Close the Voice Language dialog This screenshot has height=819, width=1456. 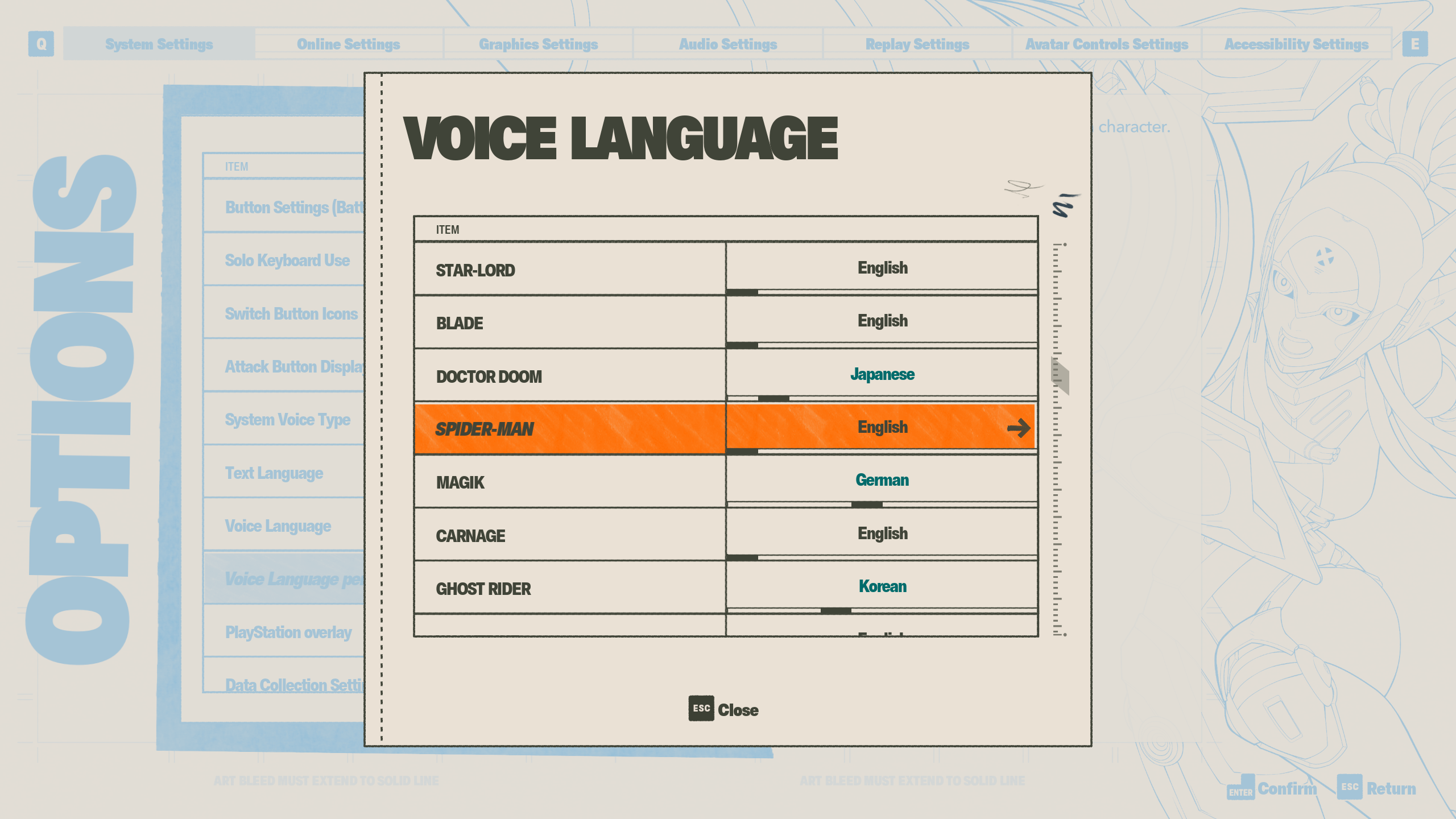coord(723,709)
